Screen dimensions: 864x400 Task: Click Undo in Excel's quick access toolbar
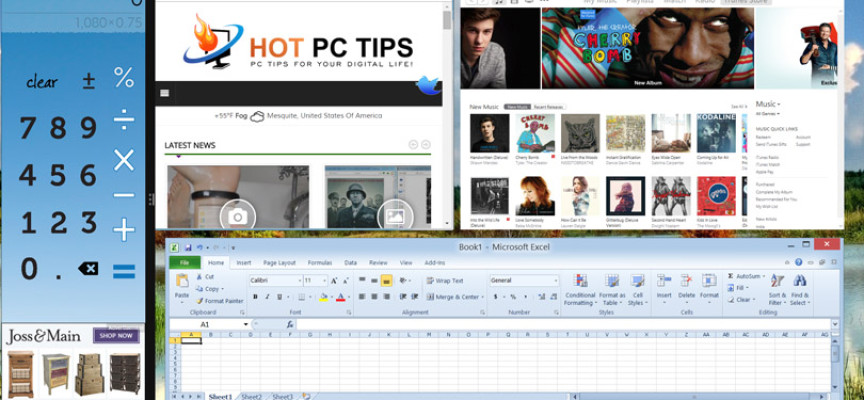[x=199, y=248]
